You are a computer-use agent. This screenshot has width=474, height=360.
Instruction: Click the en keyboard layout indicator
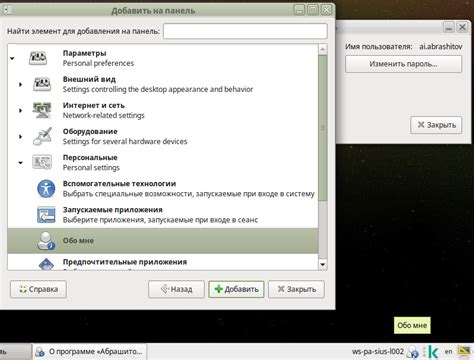449,351
